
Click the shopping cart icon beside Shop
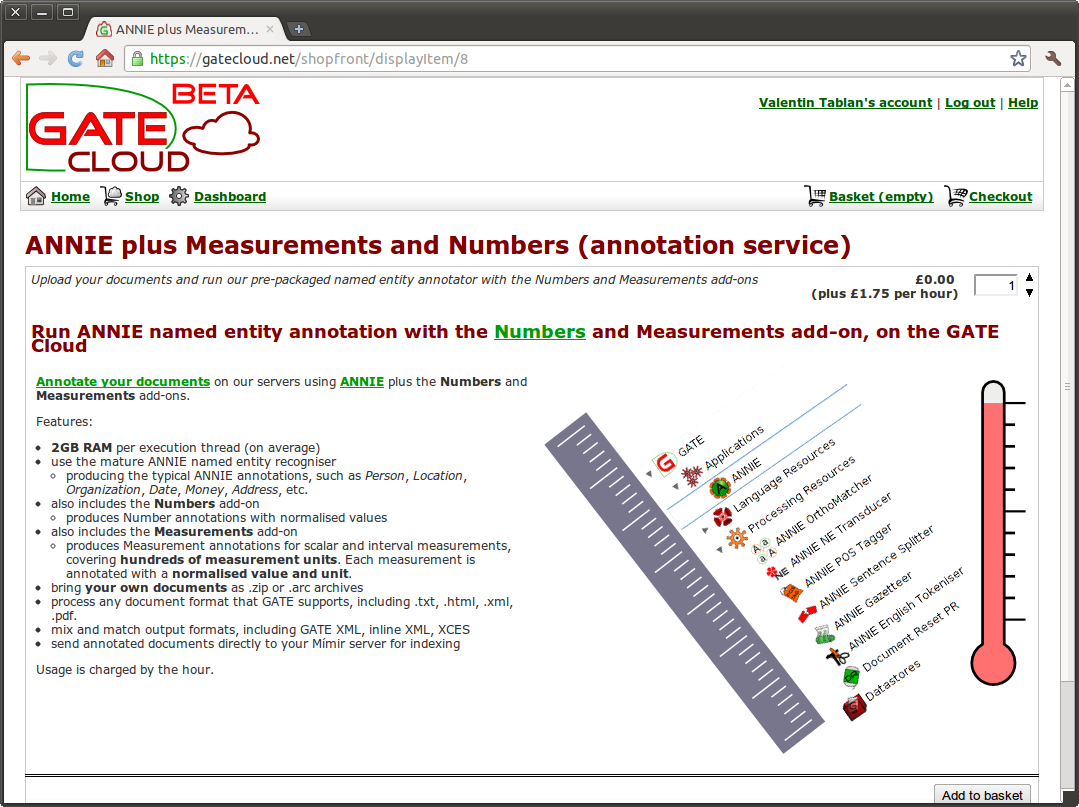coord(111,196)
